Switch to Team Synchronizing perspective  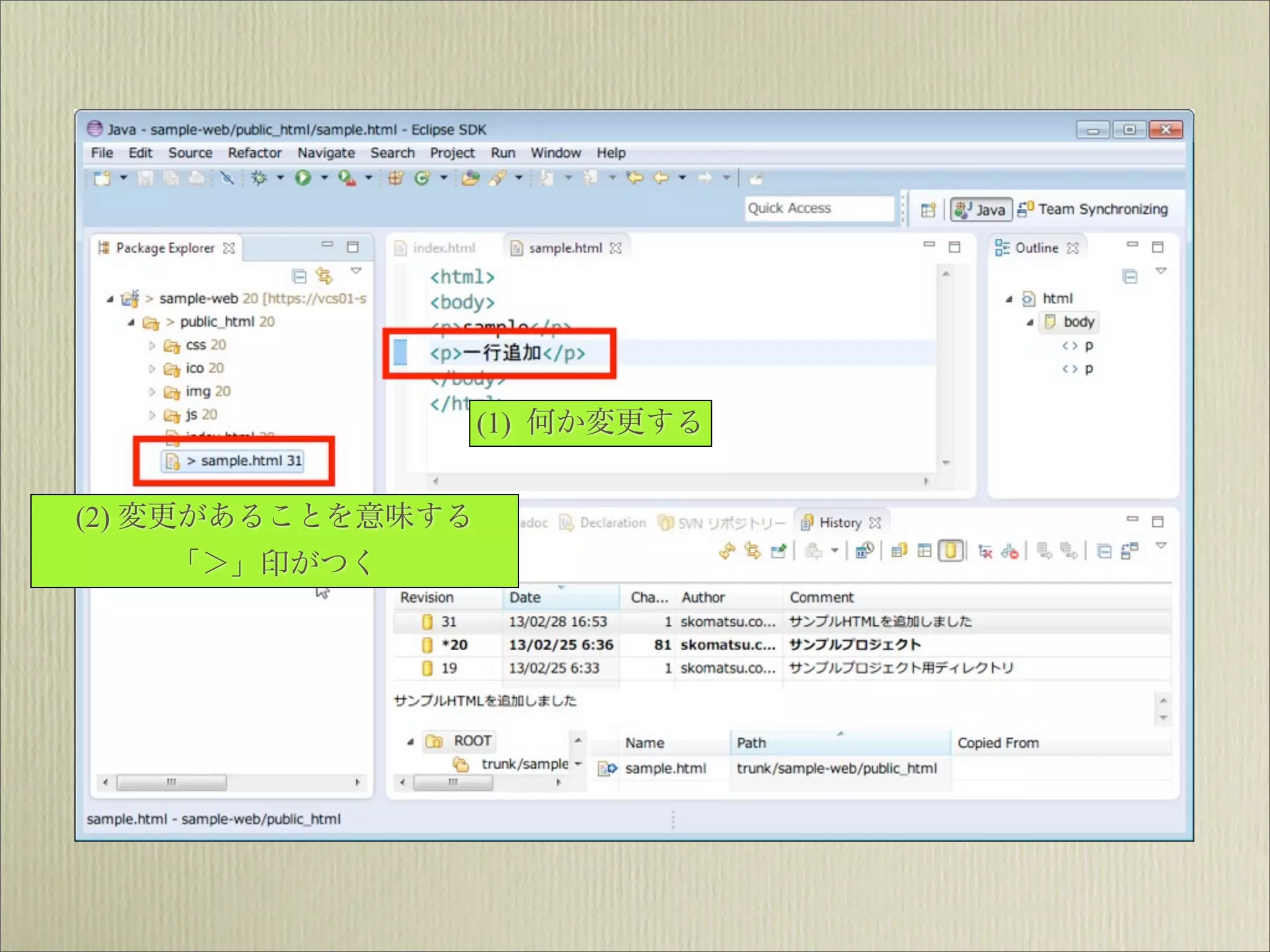(1094, 209)
